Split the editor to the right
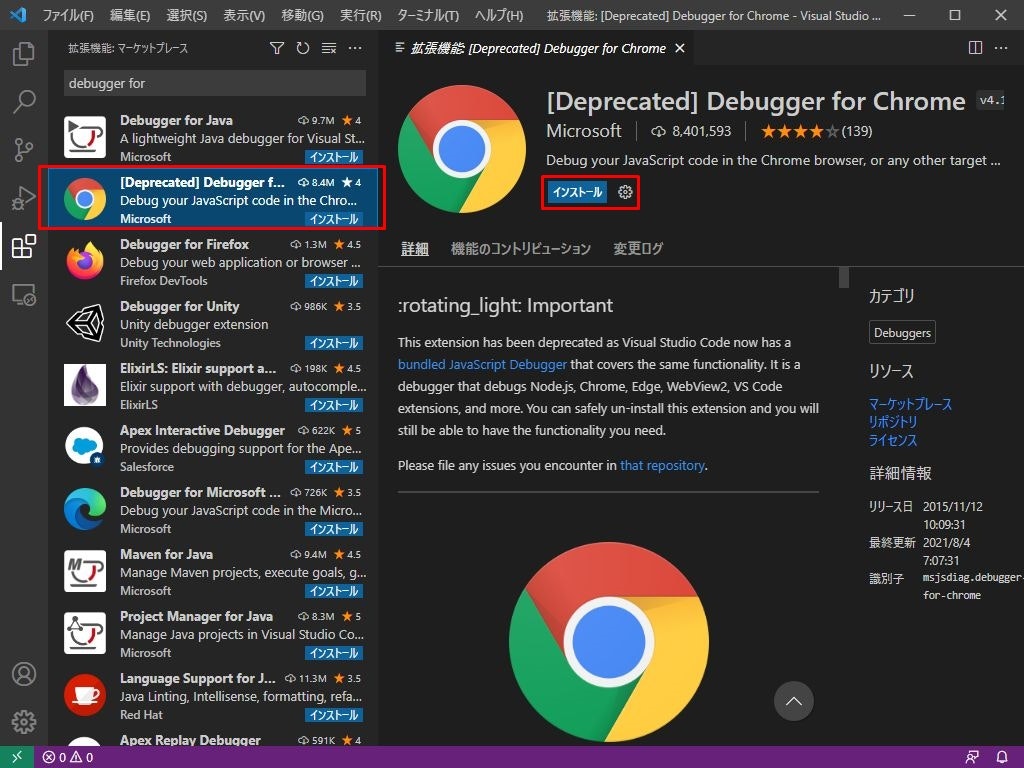 (976, 48)
